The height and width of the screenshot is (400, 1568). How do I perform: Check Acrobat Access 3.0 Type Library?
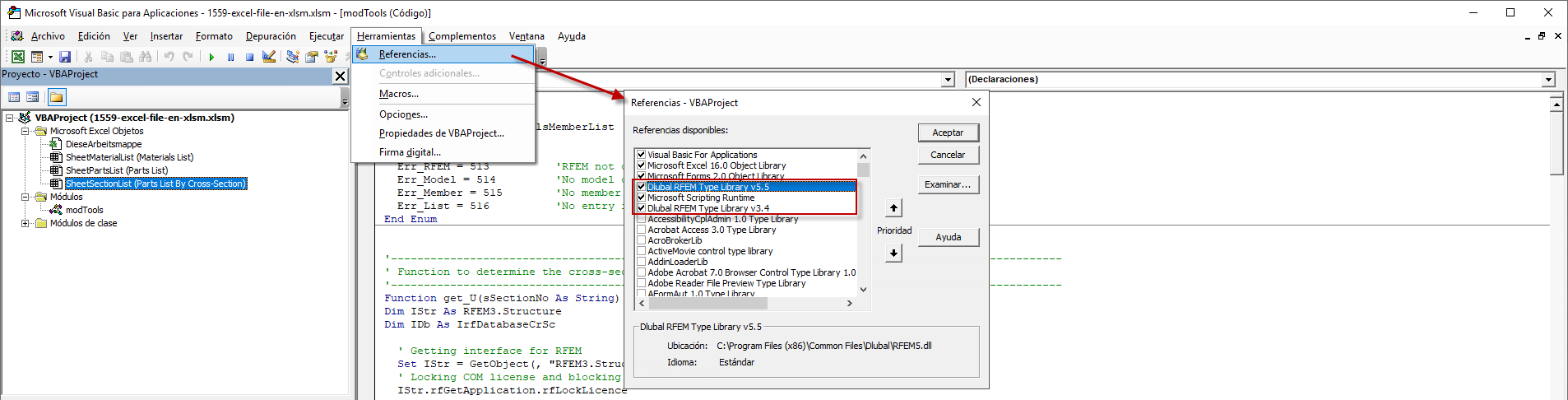pos(641,230)
